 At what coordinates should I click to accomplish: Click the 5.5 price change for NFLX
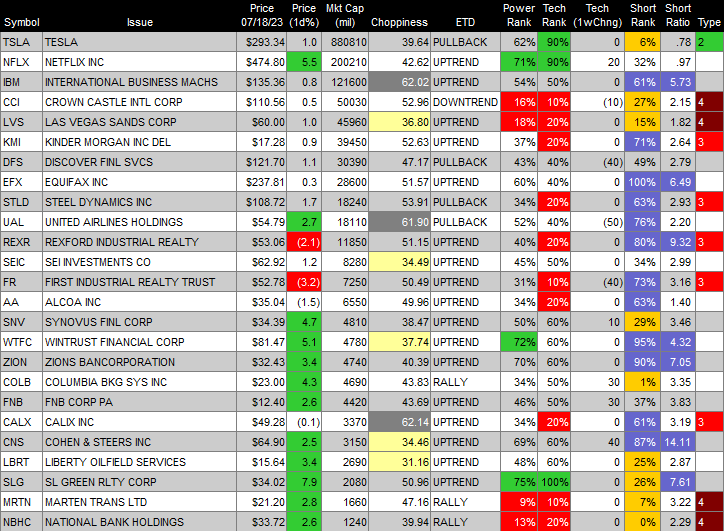tap(304, 62)
